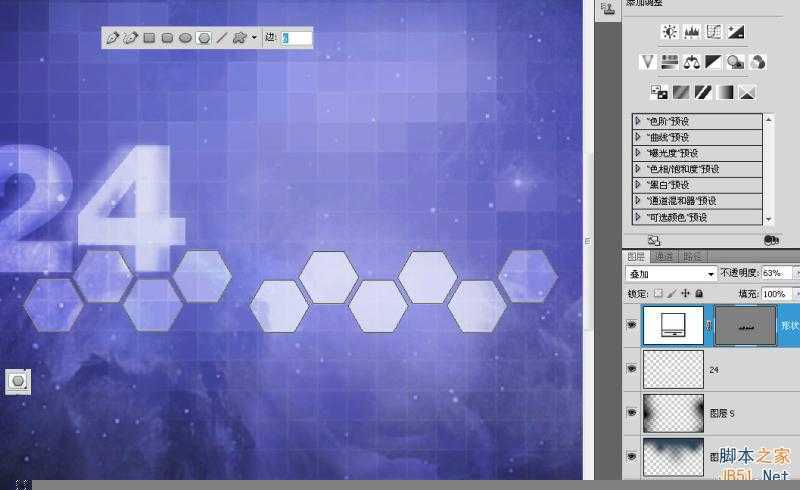Choose the Ellipse shape tool
This screenshot has width=800, height=490.
[x=185, y=38]
